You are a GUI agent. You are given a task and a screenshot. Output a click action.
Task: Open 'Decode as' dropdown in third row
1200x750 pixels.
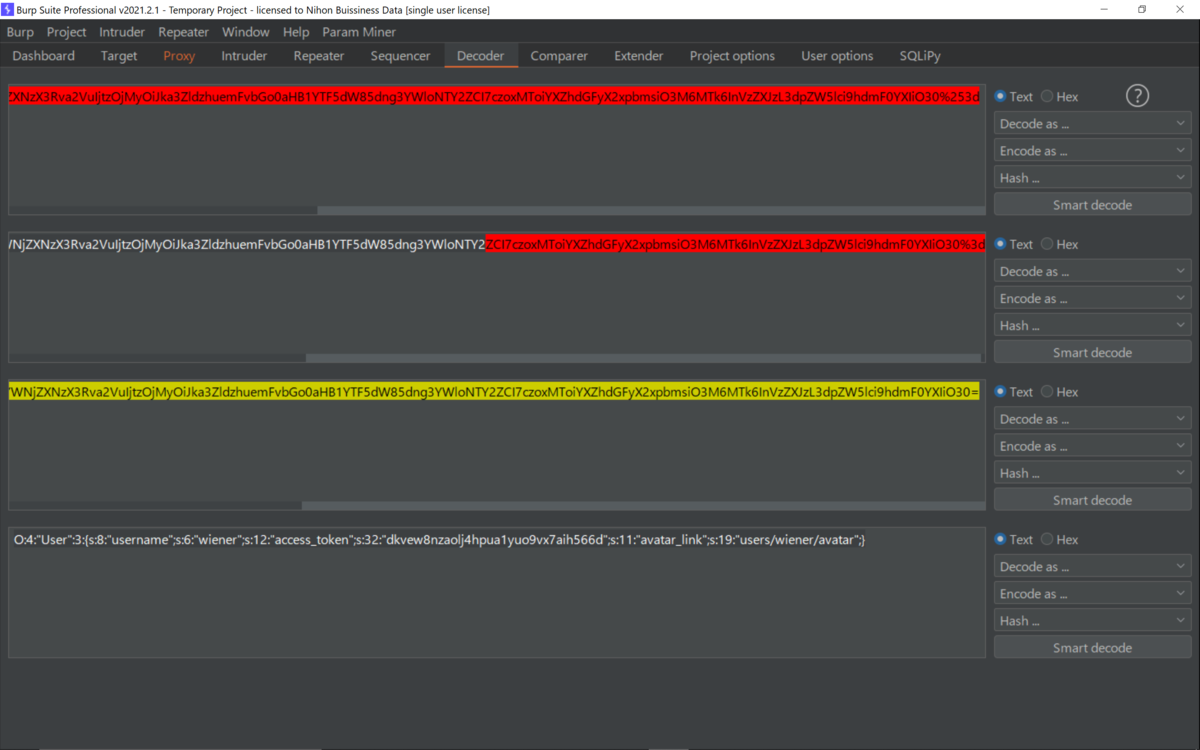[1092, 419]
